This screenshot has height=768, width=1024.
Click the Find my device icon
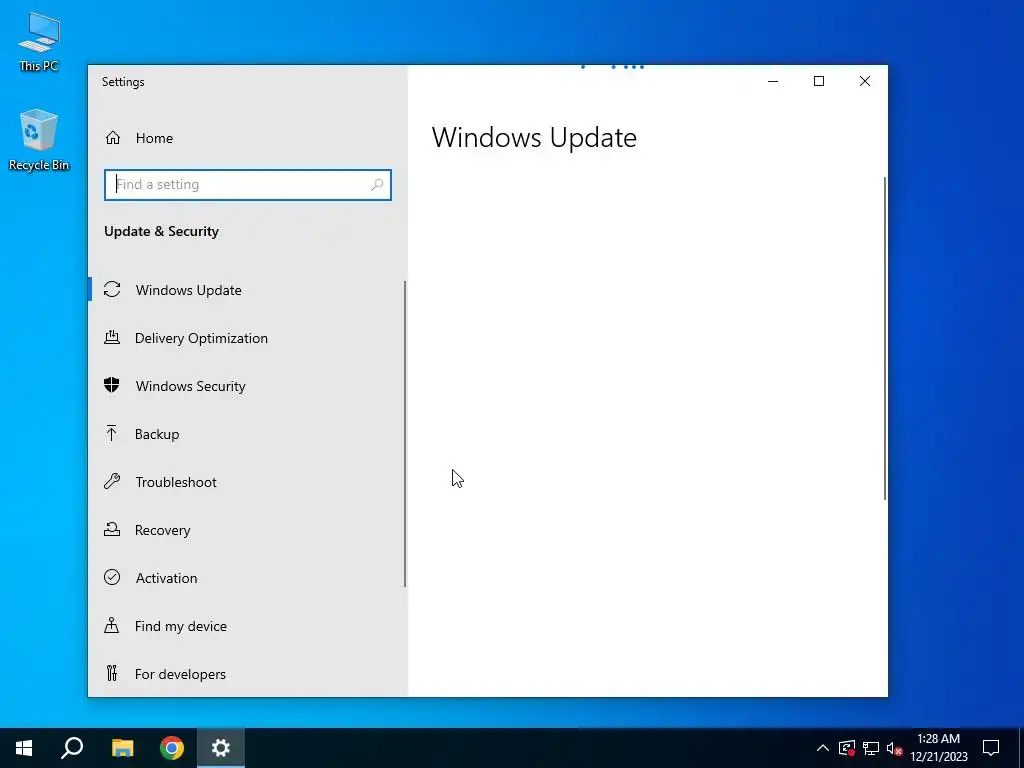pos(112,626)
